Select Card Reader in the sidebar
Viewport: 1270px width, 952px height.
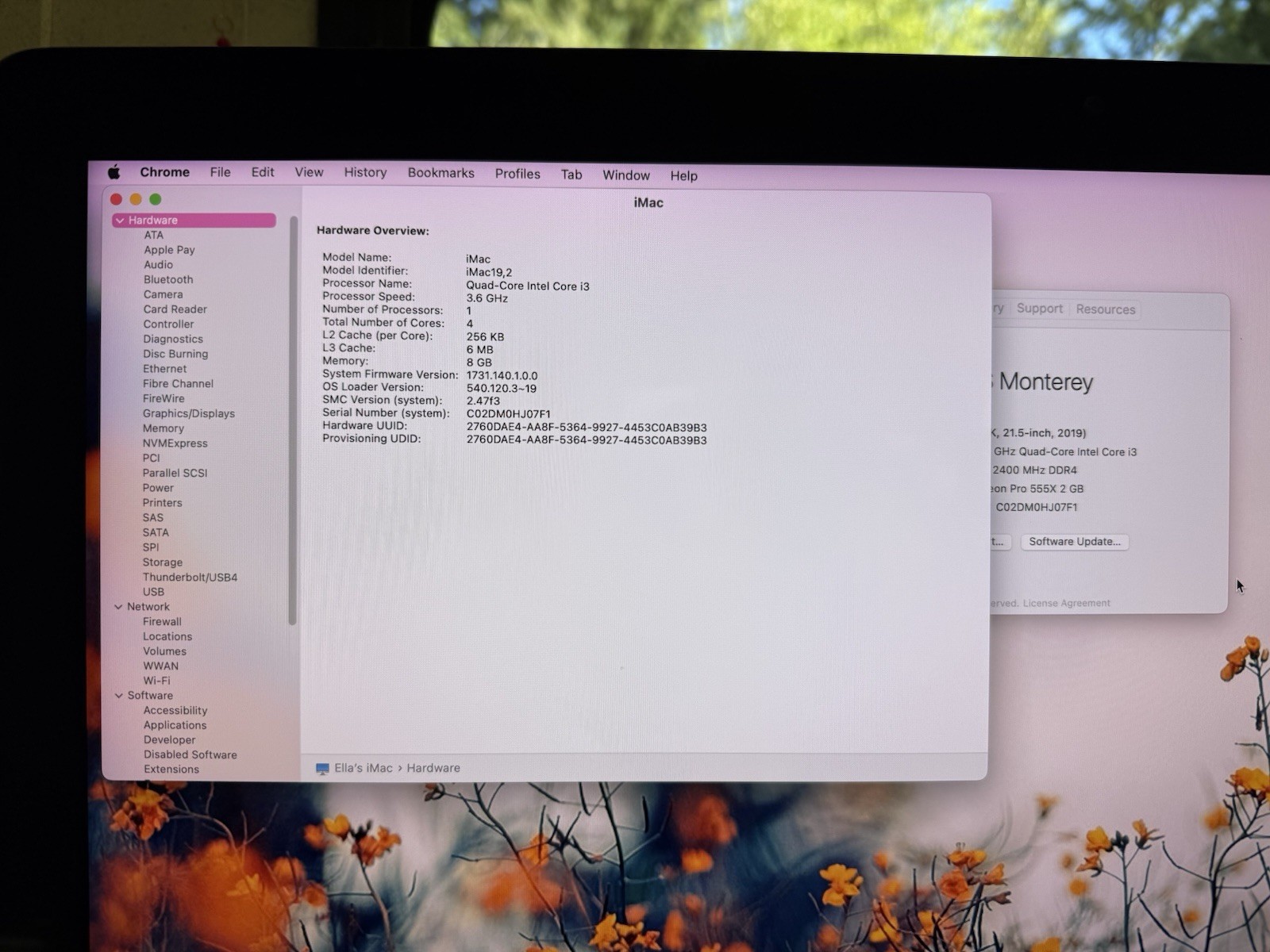pyautogui.click(x=175, y=309)
